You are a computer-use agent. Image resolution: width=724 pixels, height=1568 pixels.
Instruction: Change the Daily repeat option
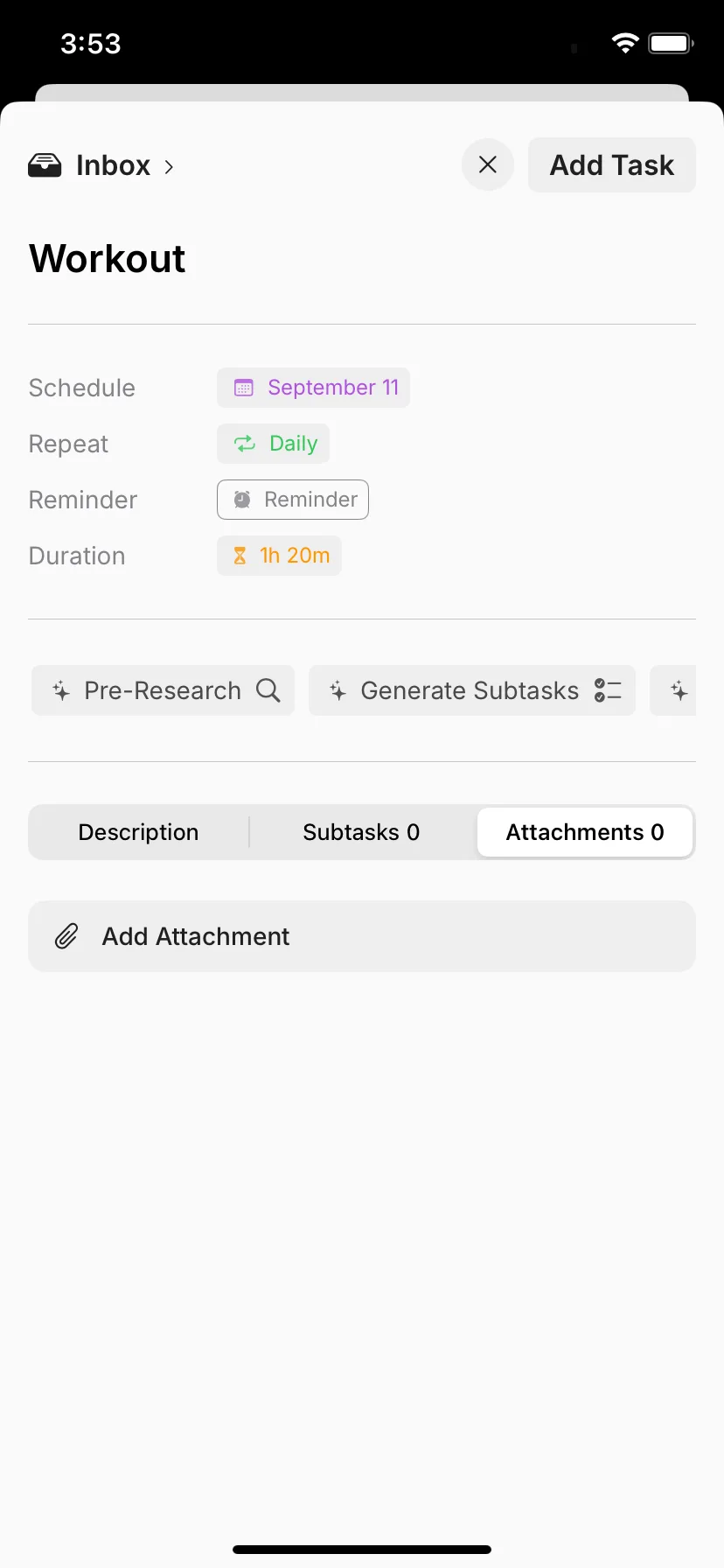click(x=273, y=444)
